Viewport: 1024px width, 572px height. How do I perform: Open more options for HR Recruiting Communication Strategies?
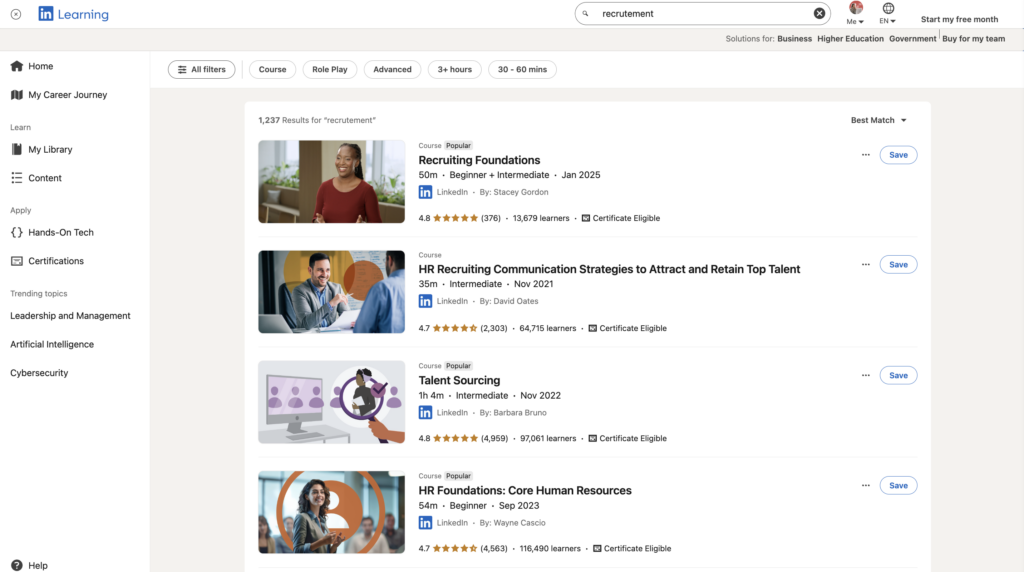pyautogui.click(x=865, y=264)
